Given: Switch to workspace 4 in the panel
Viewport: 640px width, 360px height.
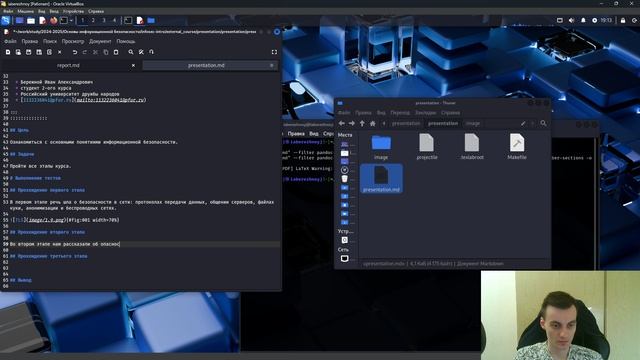Looking at the screenshot, I should pyautogui.click(x=114, y=20).
